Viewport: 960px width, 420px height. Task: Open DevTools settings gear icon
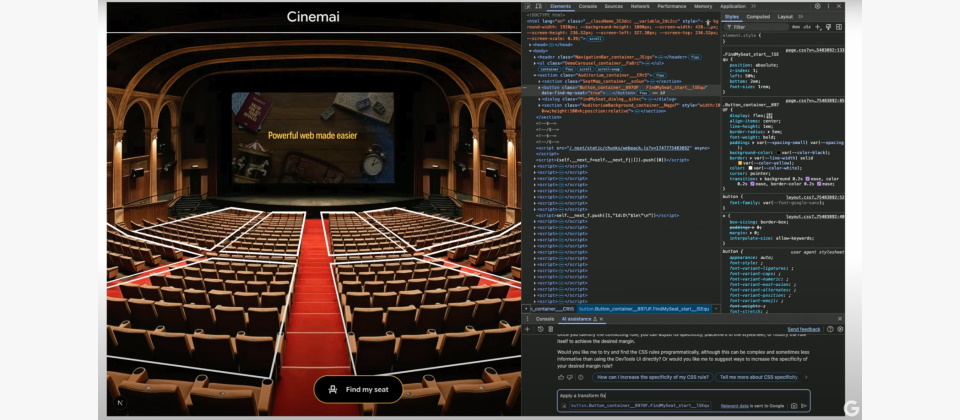(817, 6)
